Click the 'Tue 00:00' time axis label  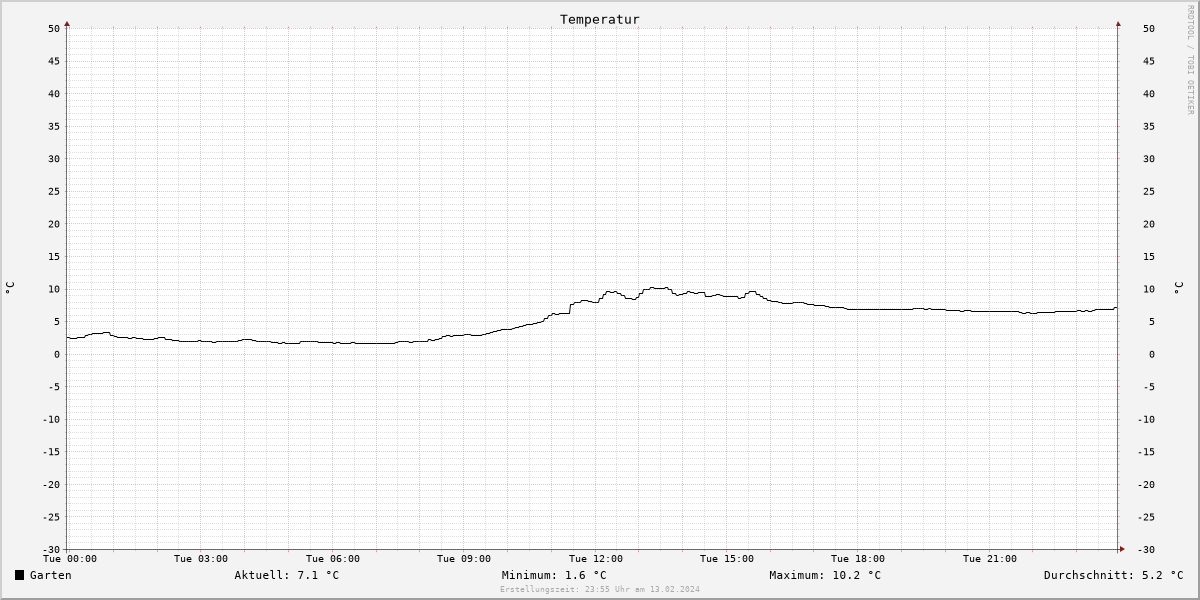point(70,559)
